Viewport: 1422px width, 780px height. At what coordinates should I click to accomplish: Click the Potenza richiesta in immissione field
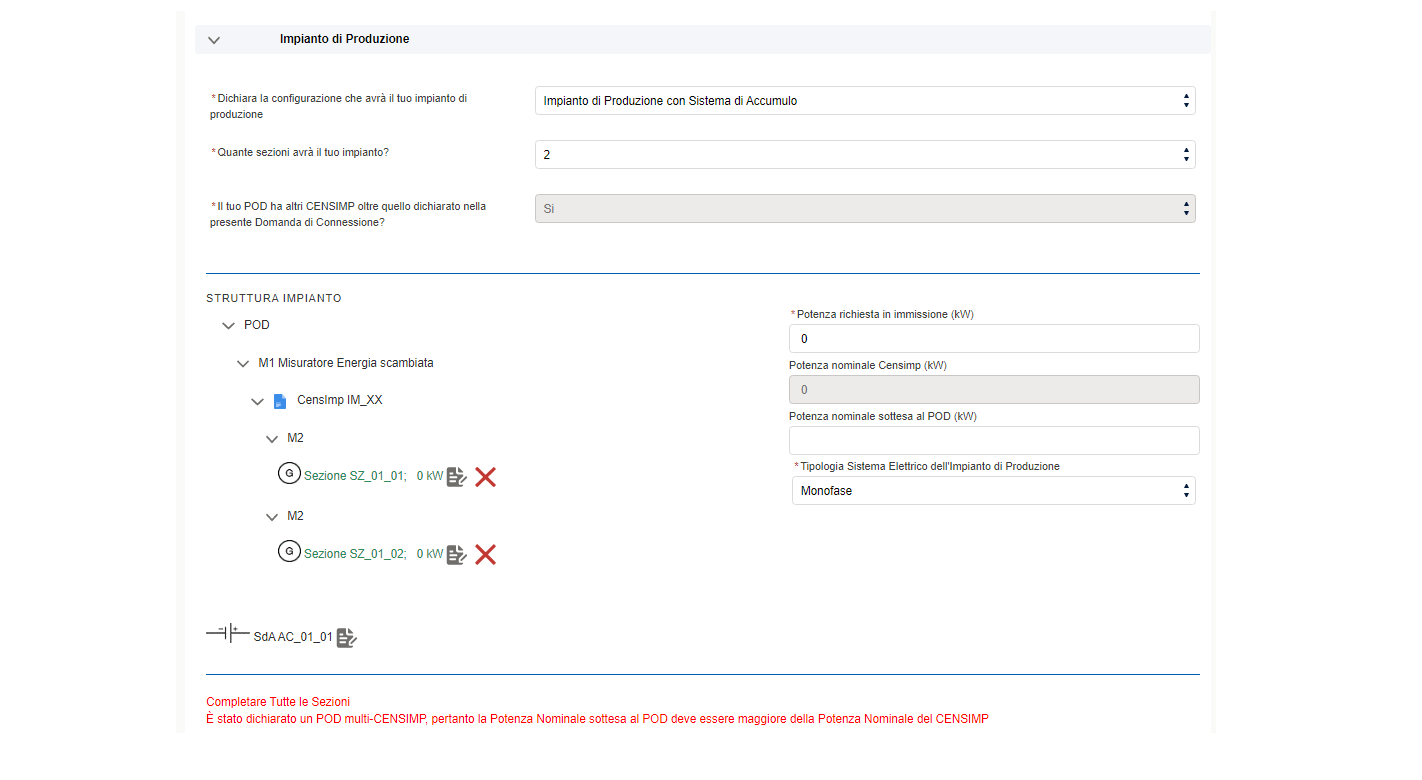pos(993,339)
